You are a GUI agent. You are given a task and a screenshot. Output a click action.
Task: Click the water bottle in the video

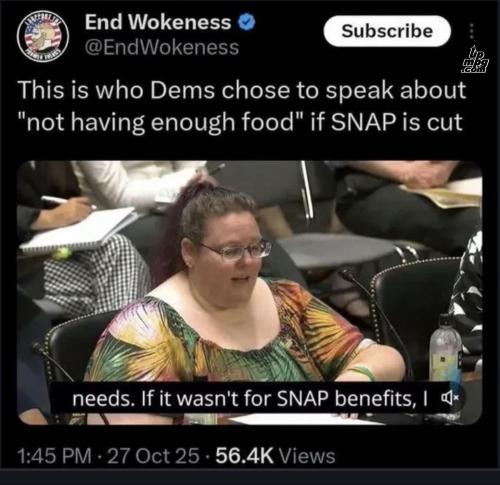click(446, 348)
